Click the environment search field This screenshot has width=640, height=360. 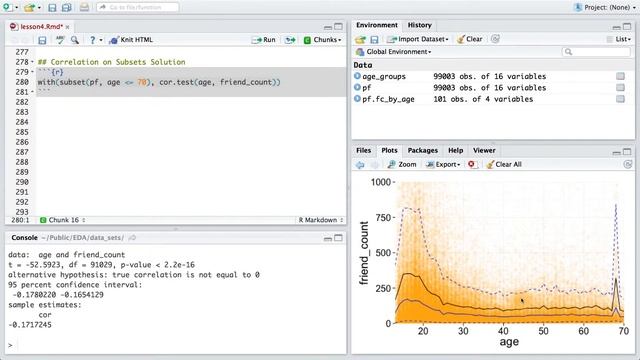[597, 52]
